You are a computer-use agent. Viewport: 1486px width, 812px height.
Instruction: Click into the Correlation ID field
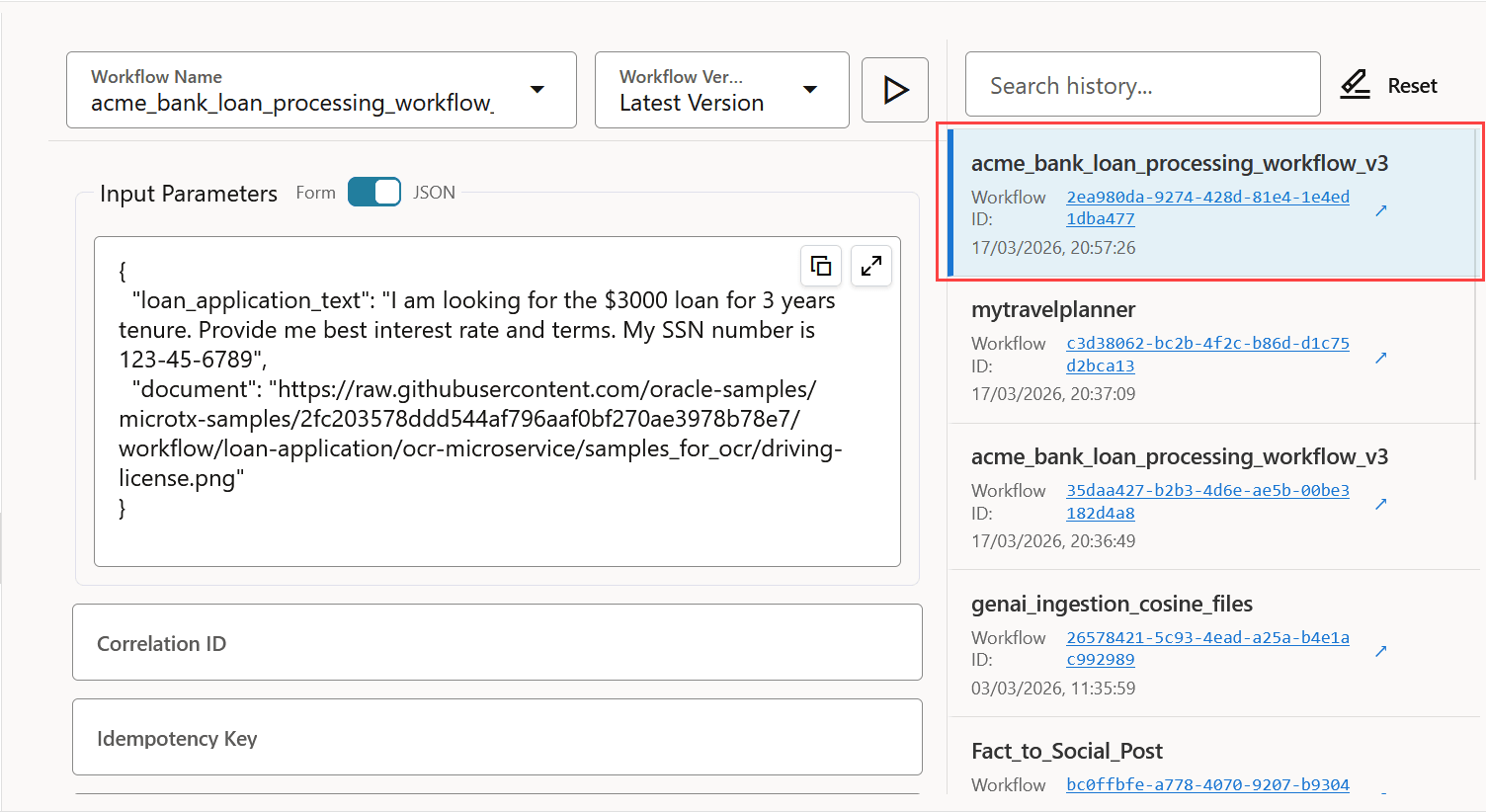[497, 642]
